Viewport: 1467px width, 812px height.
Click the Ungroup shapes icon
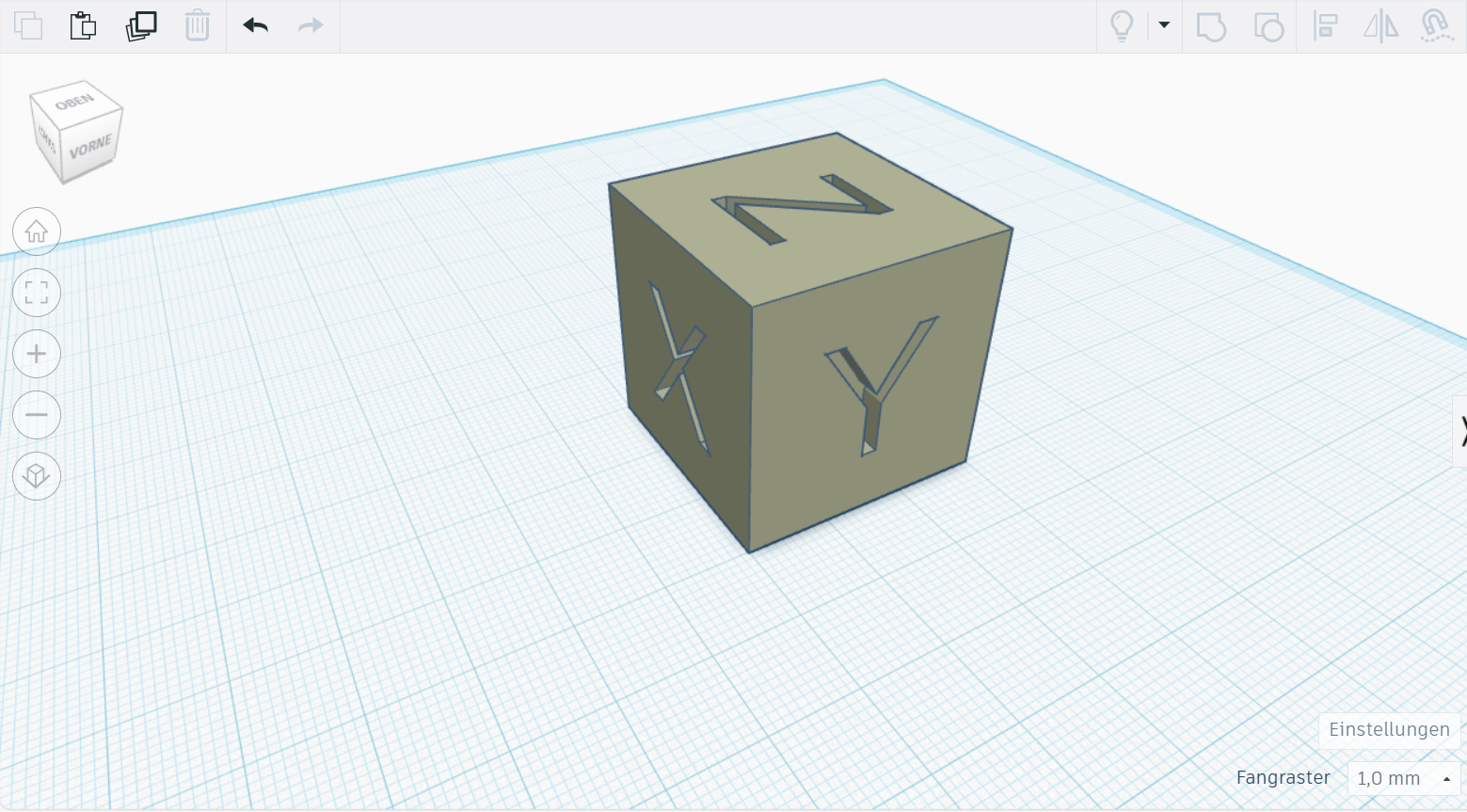click(x=1268, y=26)
